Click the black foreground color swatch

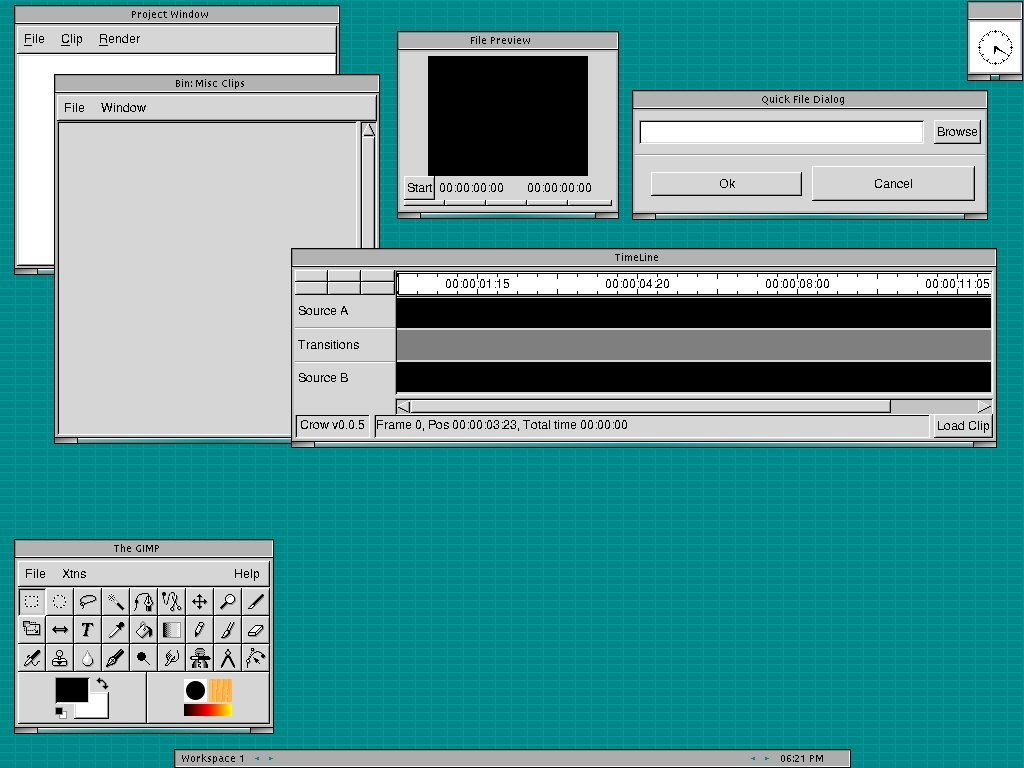[x=71, y=690]
